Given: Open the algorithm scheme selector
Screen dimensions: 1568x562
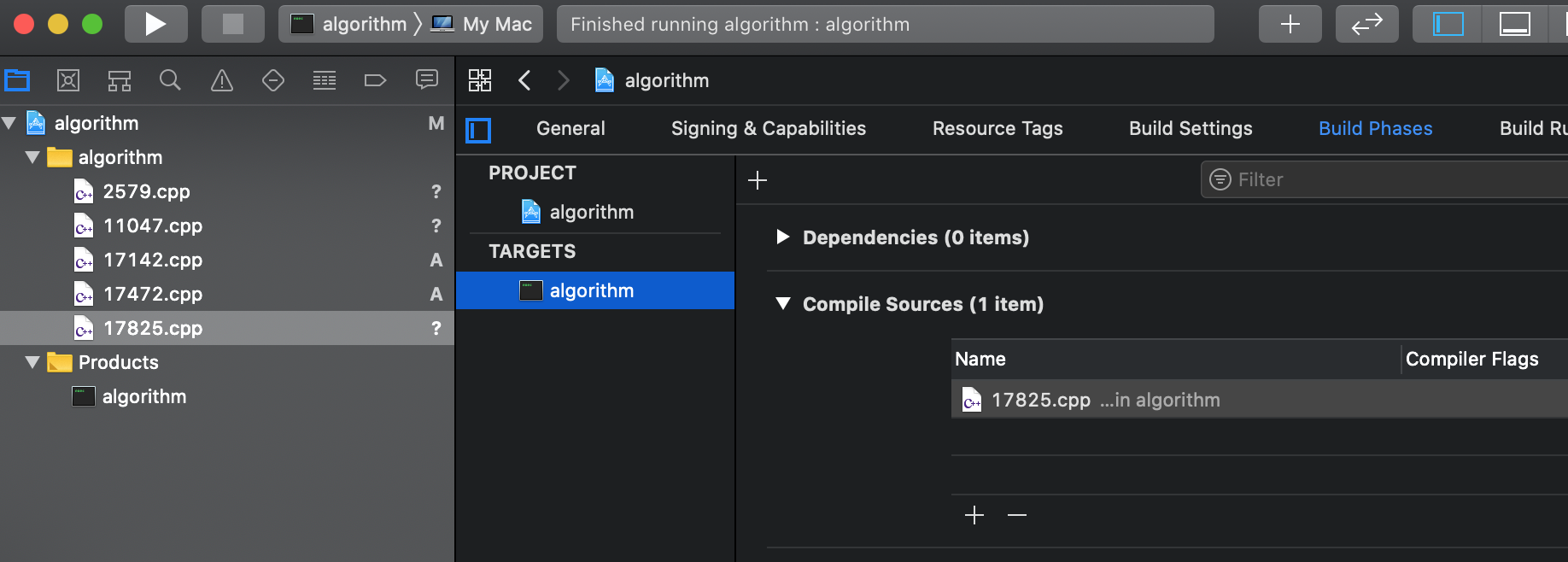Looking at the screenshot, I should [x=350, y=24].
